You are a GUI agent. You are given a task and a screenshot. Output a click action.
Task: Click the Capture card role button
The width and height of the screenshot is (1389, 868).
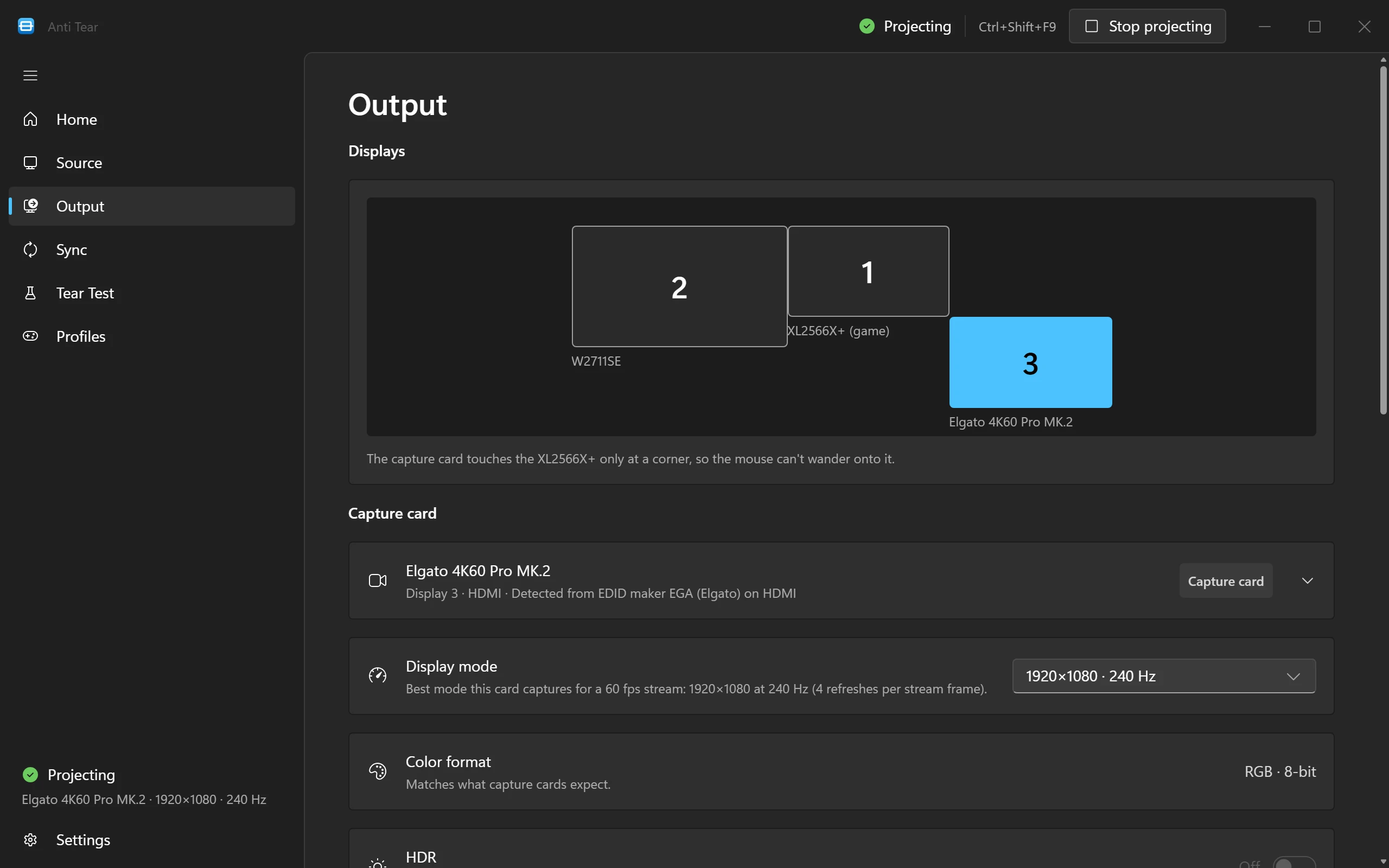[1226, 581]
